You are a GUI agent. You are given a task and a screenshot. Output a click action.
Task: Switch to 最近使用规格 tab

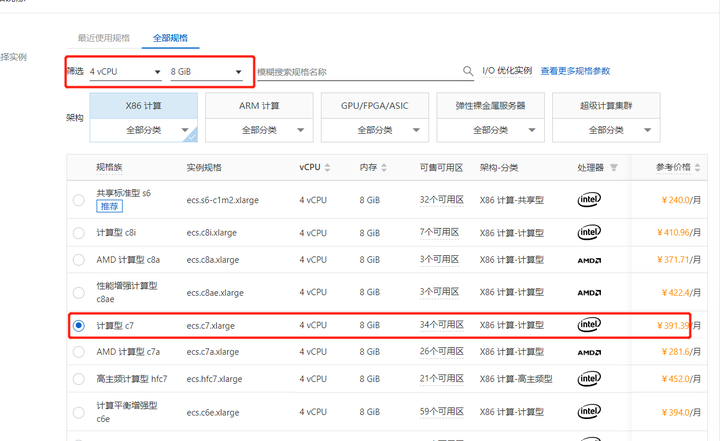tap(104, 38)
